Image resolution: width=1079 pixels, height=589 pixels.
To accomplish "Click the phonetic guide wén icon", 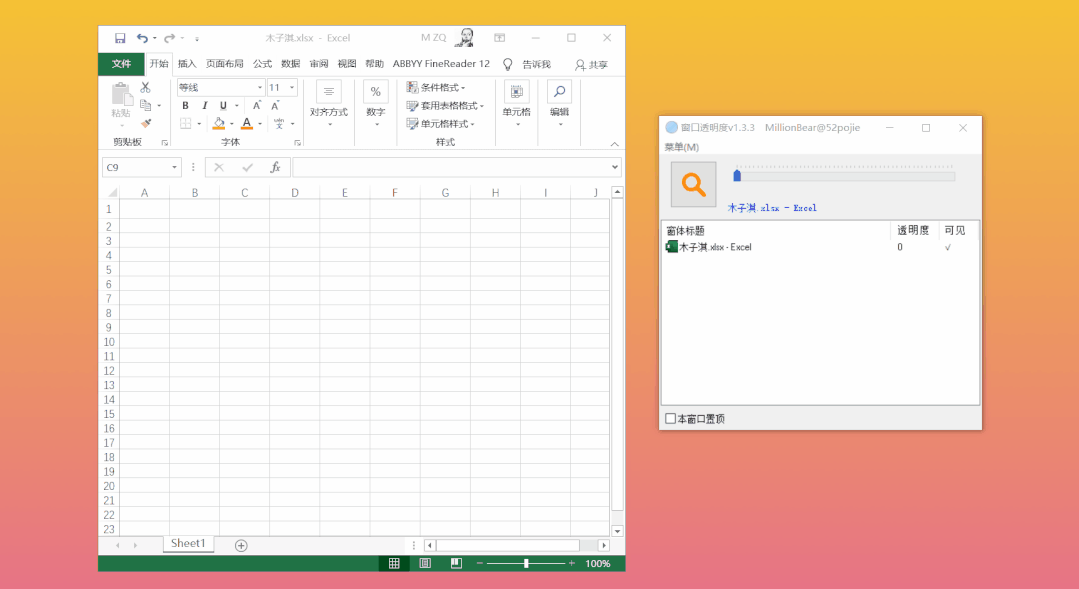I will (x=279, y=123).
